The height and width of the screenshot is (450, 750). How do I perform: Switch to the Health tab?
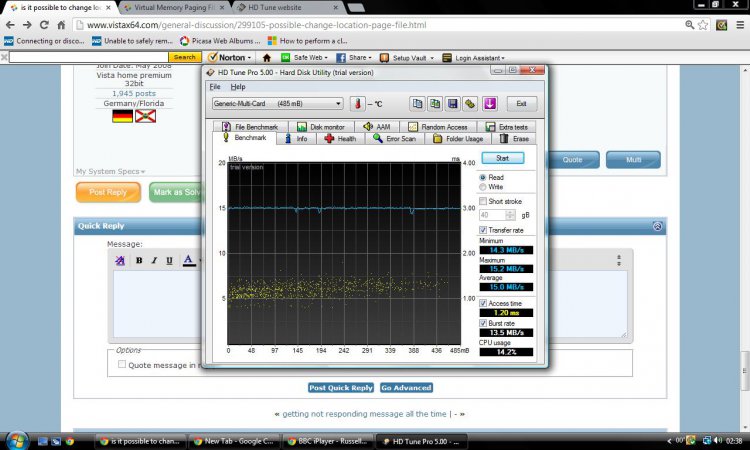coord(341,139)
